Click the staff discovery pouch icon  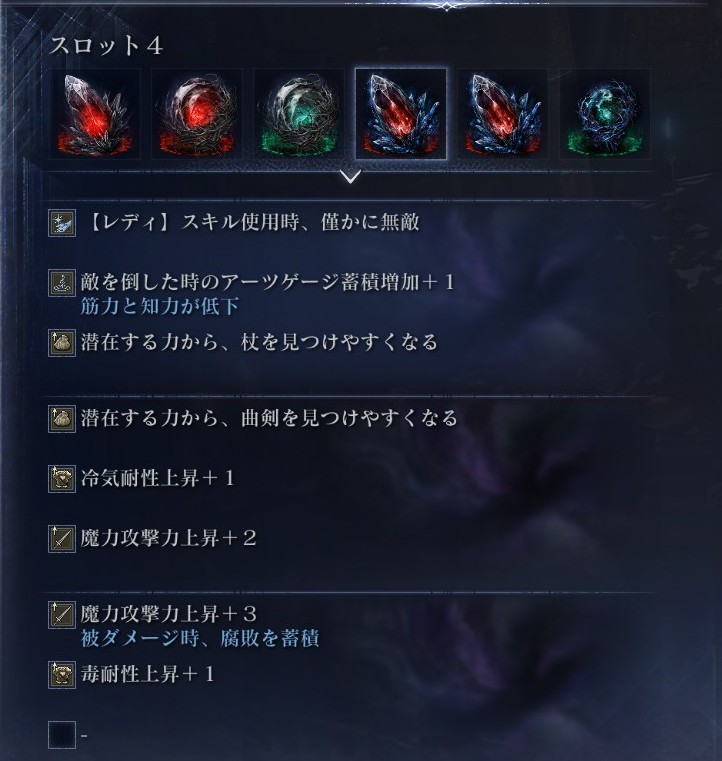62,343
